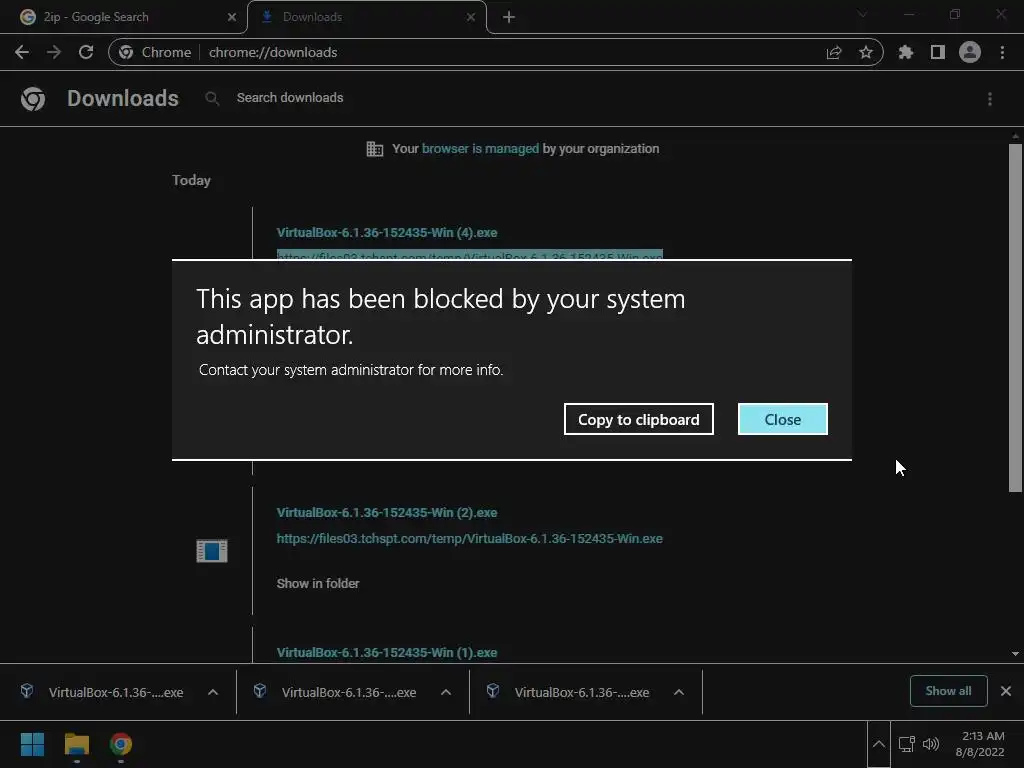Click the browser is managed link
Image resolution: width=1024 pixels, height=768 pixels.
pyautogui.click(x=480, y=149)
